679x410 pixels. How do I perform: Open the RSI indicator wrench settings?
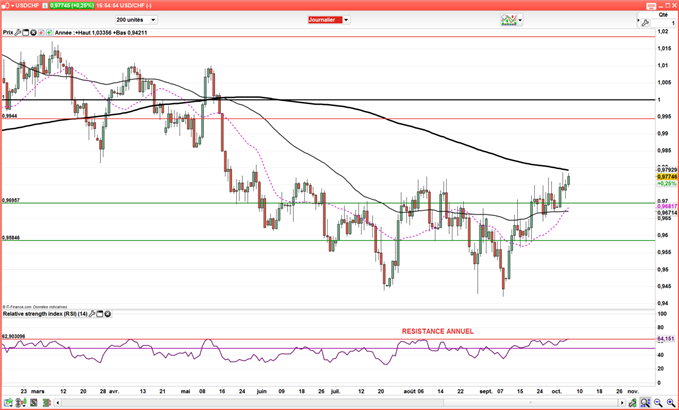[x=92, y=314]
